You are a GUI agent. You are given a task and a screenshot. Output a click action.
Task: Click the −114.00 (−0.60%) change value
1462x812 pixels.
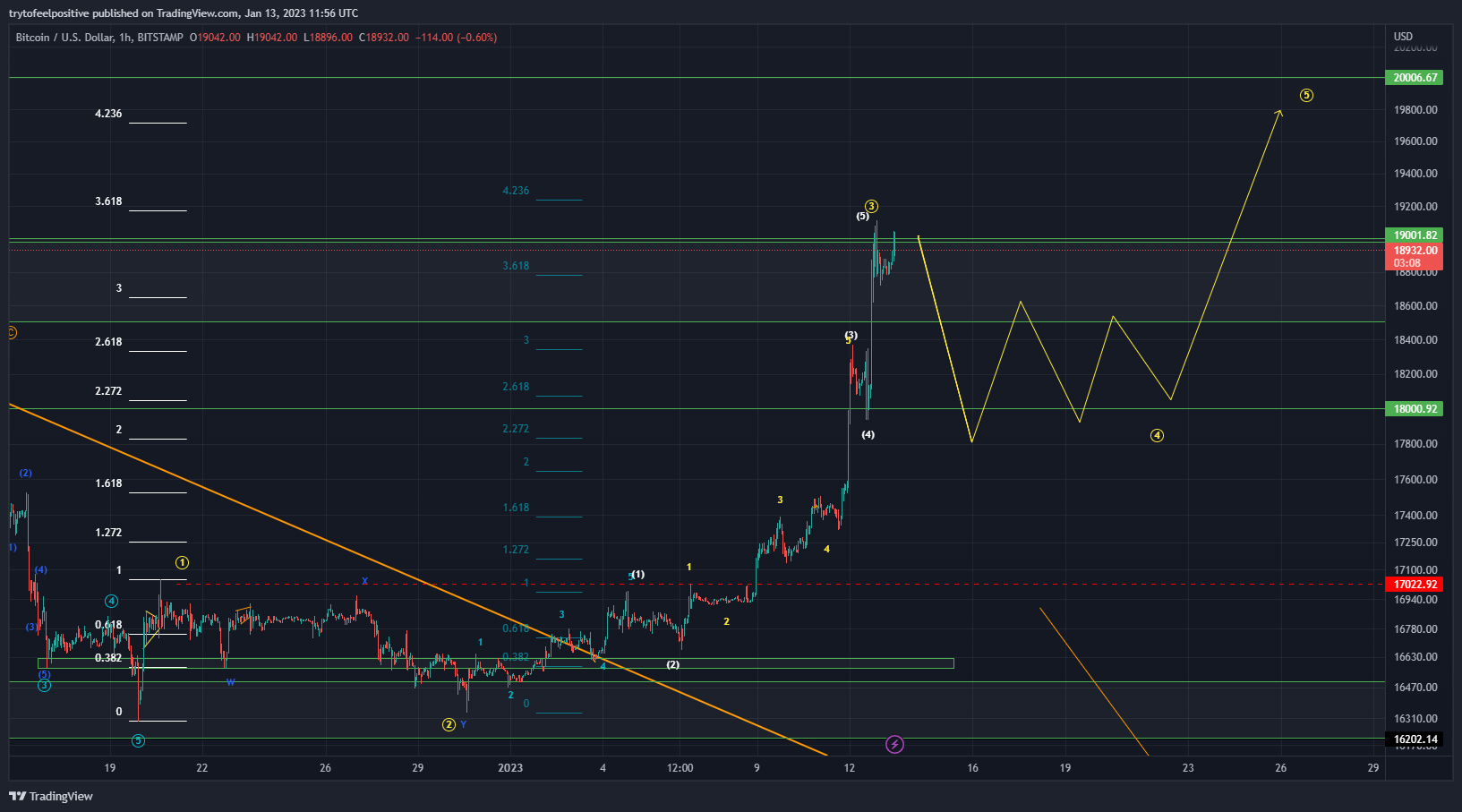point(457,38)
